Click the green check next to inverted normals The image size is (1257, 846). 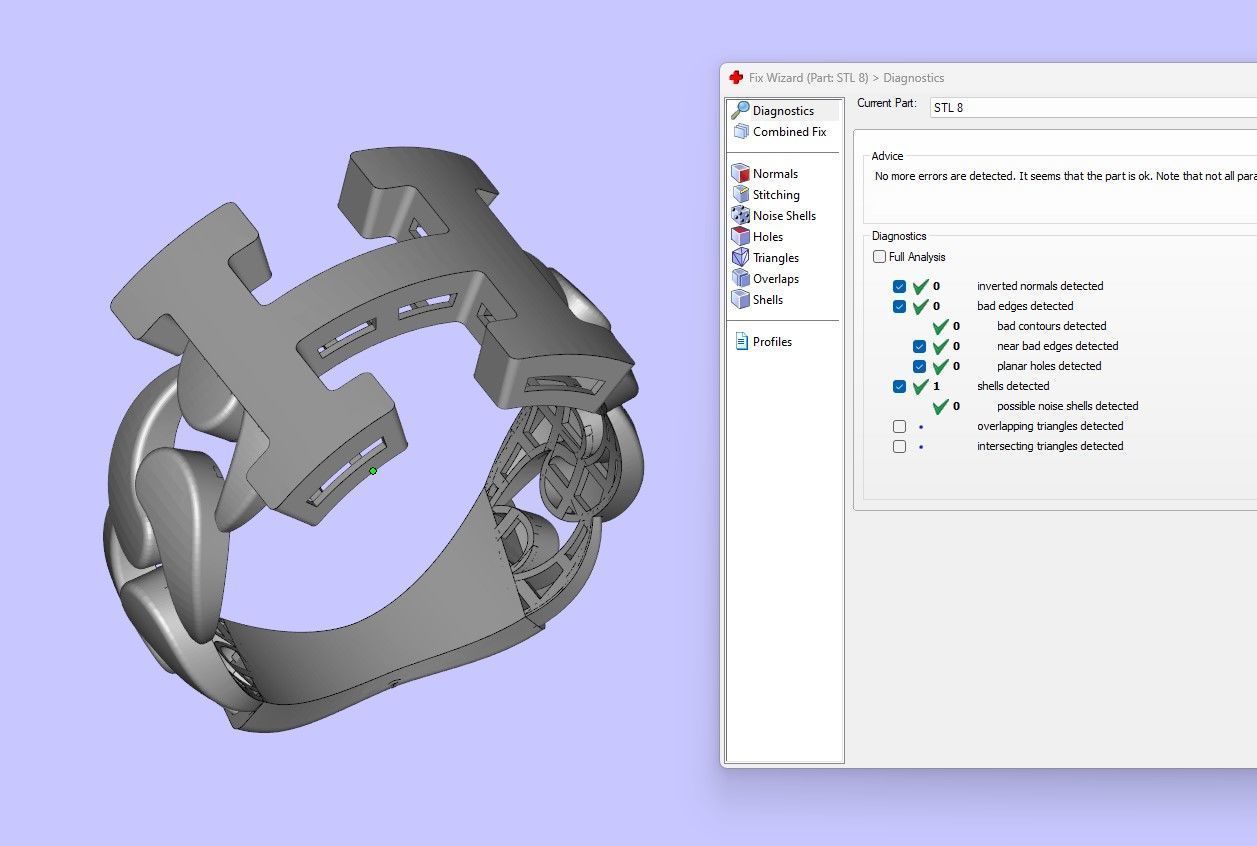click(x=921, y=286)
